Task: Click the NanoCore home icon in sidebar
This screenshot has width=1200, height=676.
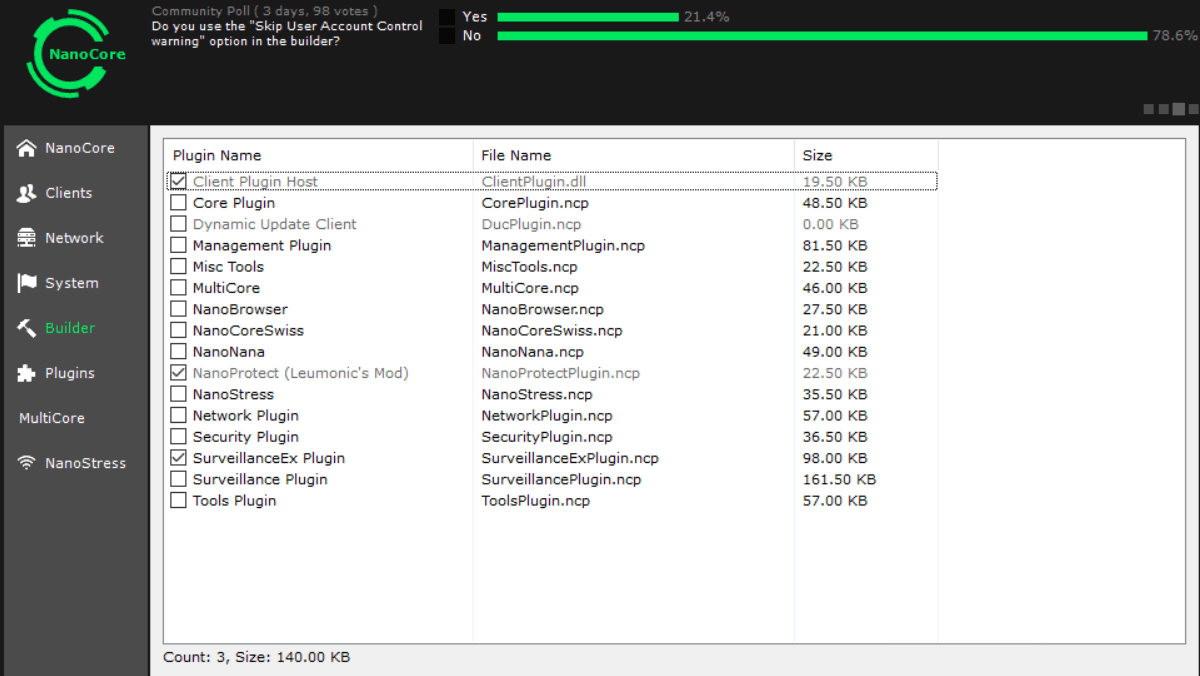Action: click(x=27, y=148)
